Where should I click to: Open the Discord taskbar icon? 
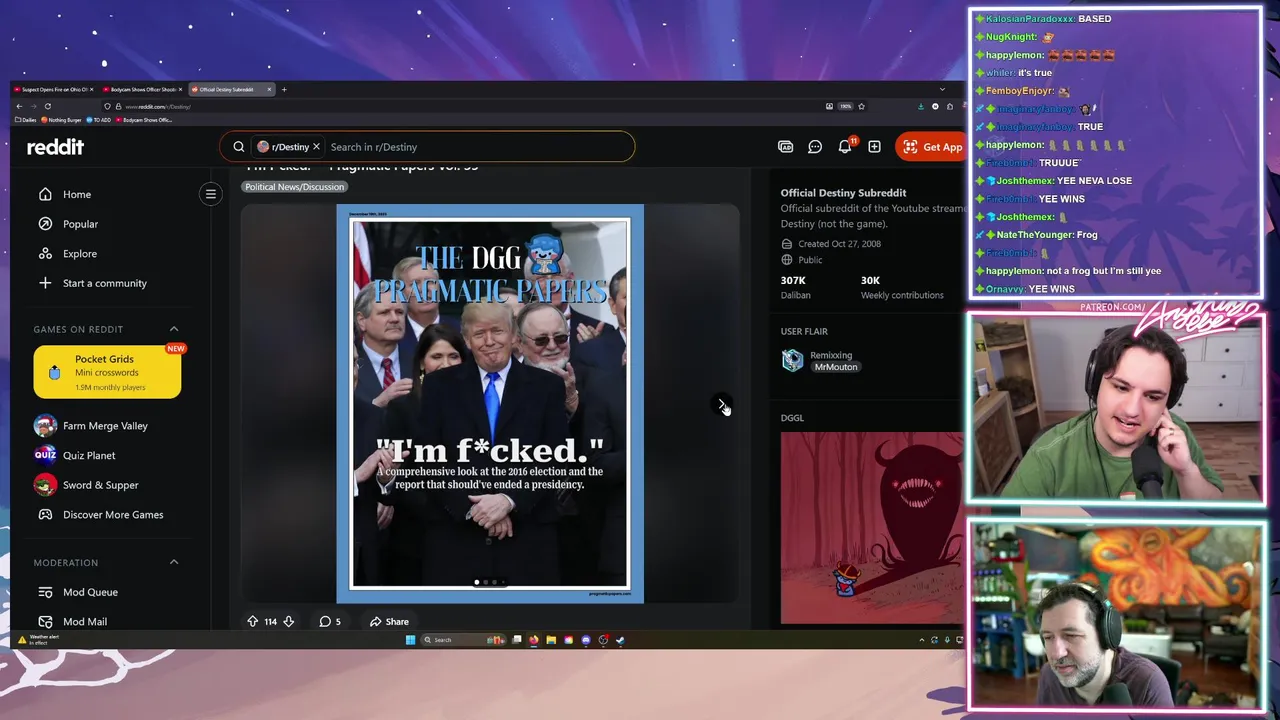coord(586,640)
